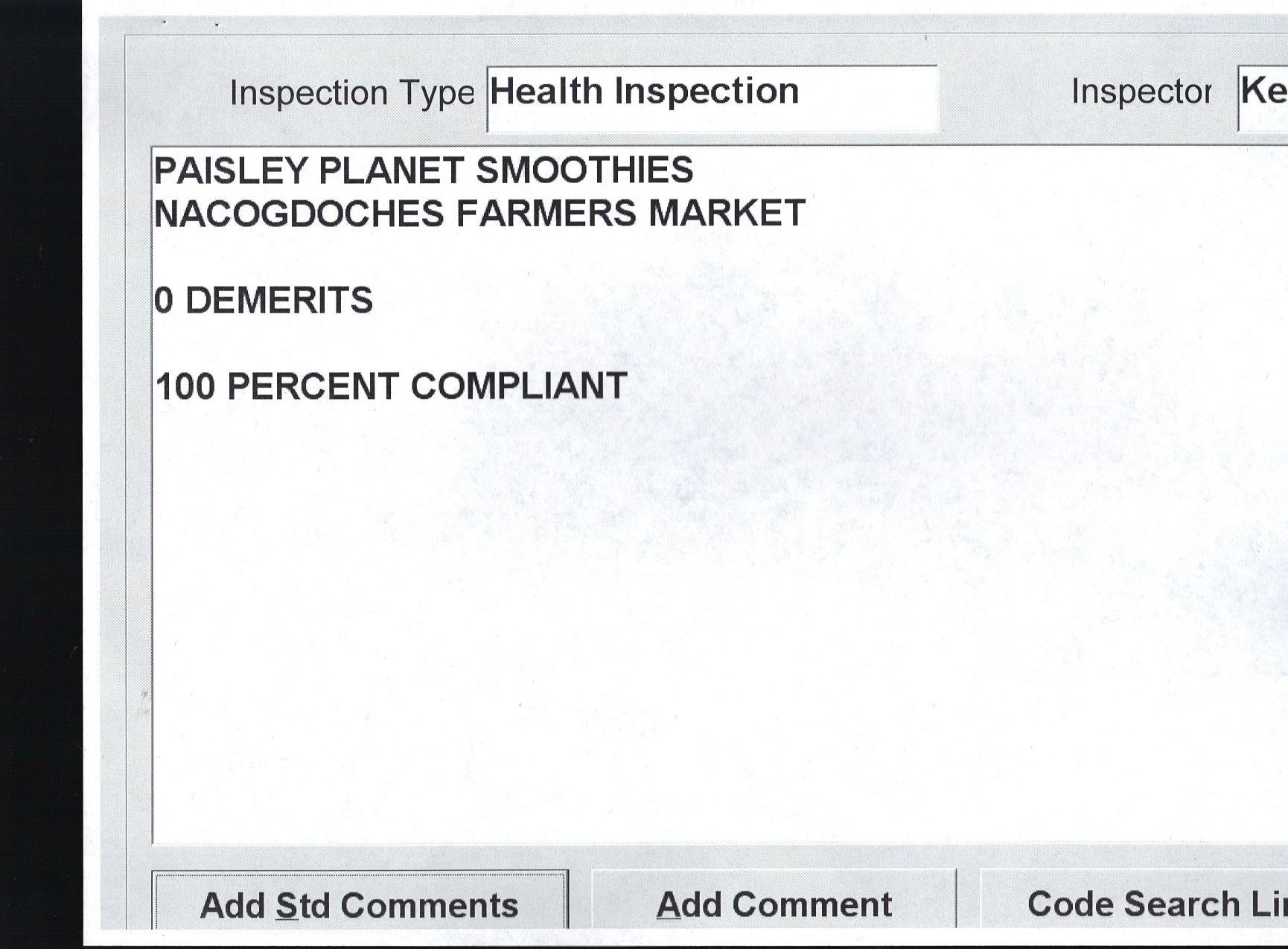This screenshot has width=1288, height=949.
Task: Click the word FARMERS in comments
Action: pyautogui.click(x=546, y=214)
